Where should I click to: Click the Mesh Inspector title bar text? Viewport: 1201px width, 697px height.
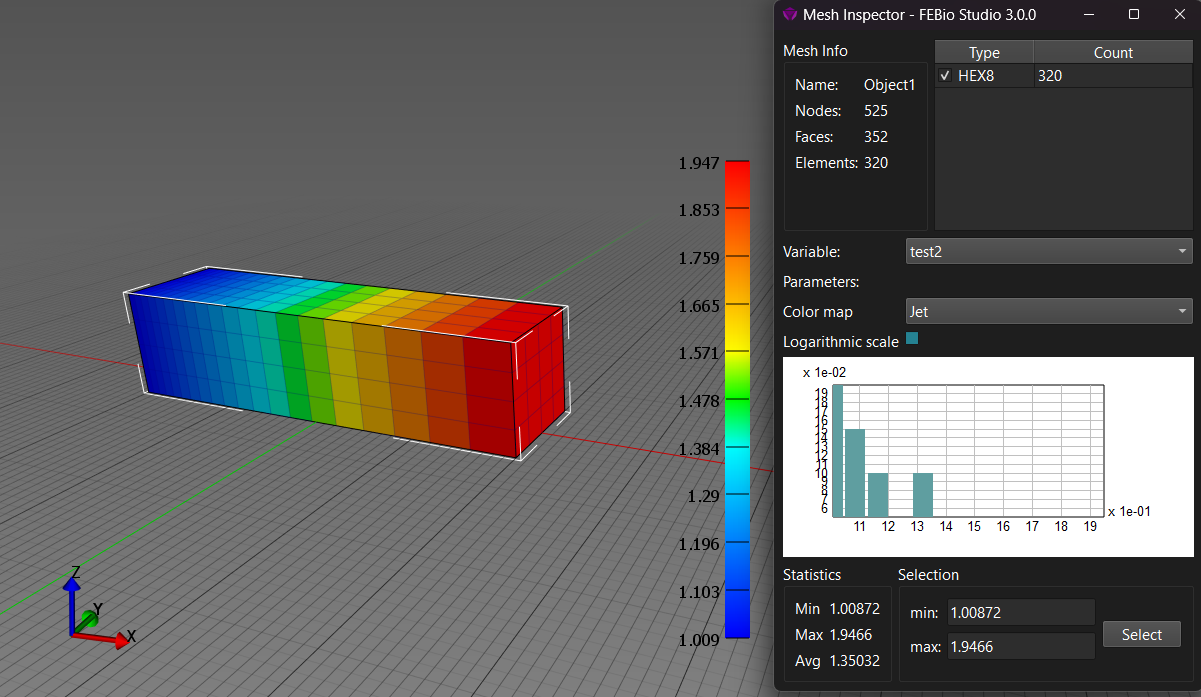(920, 15)
